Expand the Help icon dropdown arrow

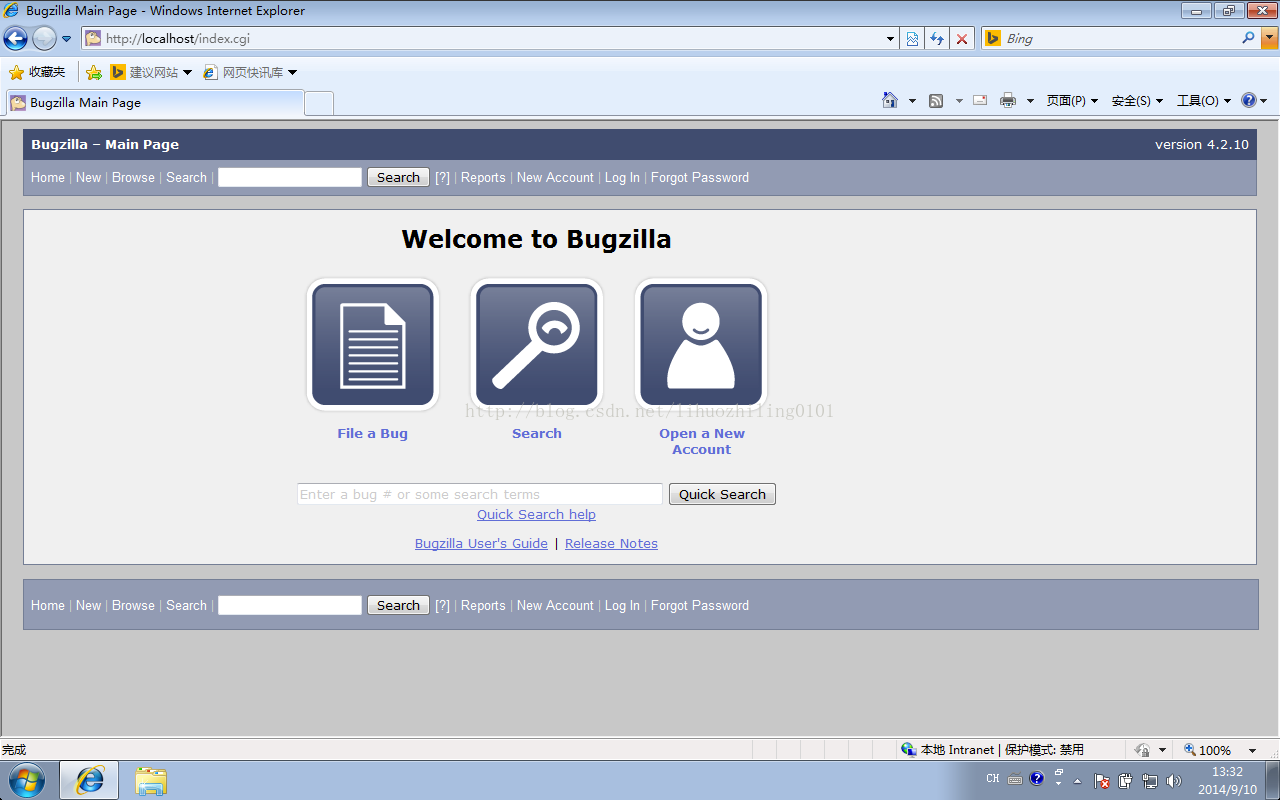point(1264,101)
